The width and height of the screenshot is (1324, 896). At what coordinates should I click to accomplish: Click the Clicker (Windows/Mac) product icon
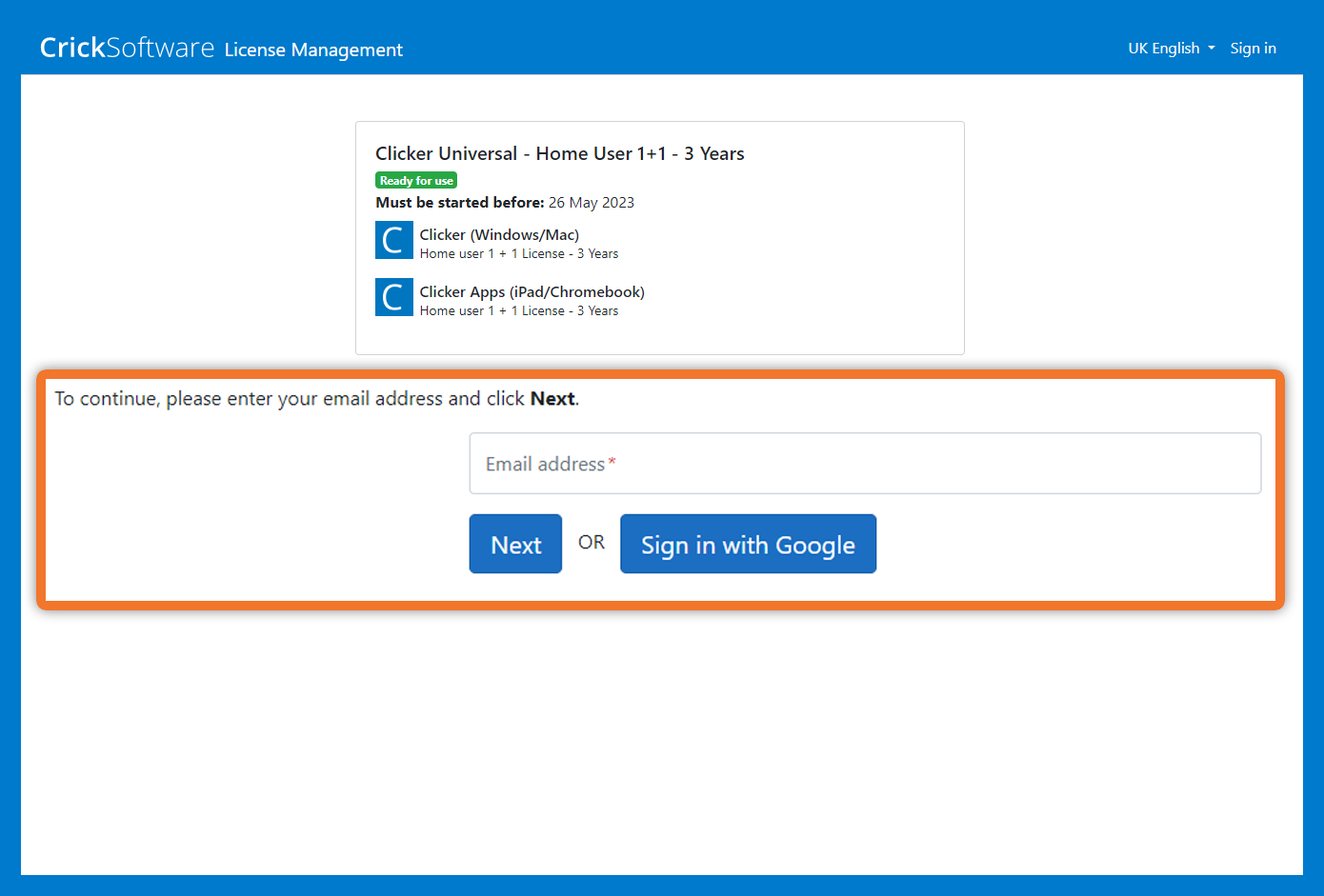393,240
